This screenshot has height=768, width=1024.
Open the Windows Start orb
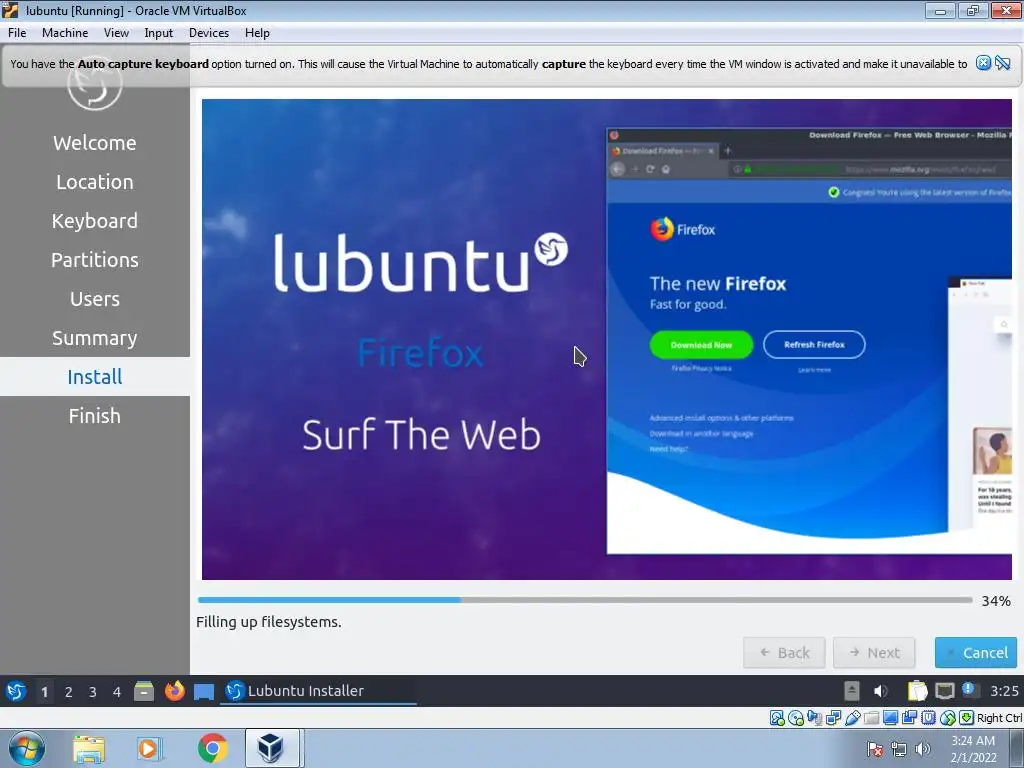[27, 748]
